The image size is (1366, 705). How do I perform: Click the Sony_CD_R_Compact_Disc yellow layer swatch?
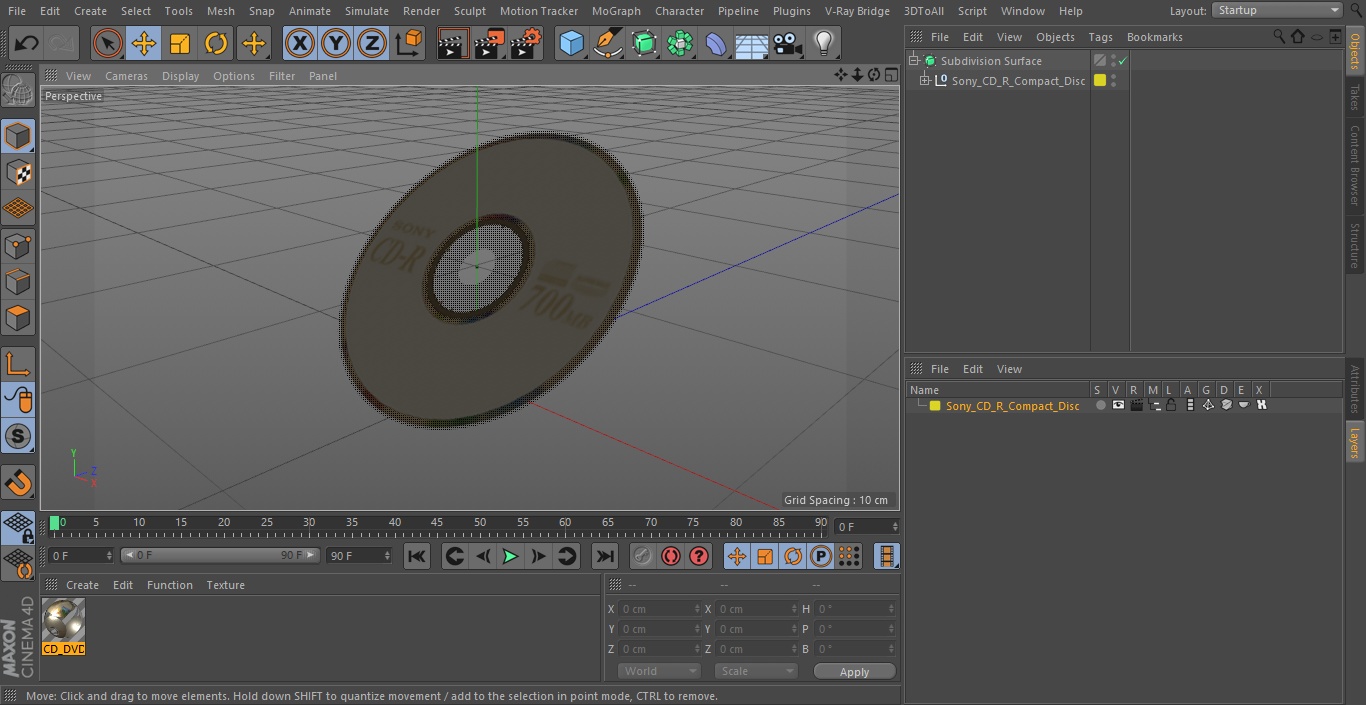(1100, 81)
